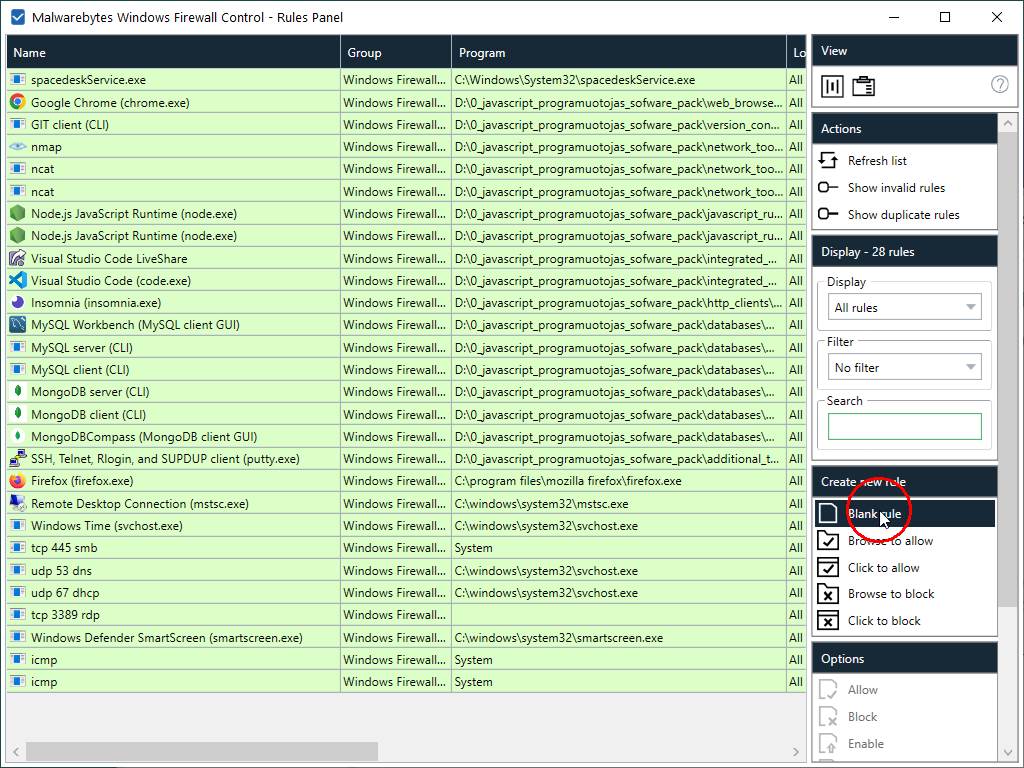This screenshot has width=1024, height=768.
Task: Click the Google Chrome rule icon
Action: click(17, 102)
